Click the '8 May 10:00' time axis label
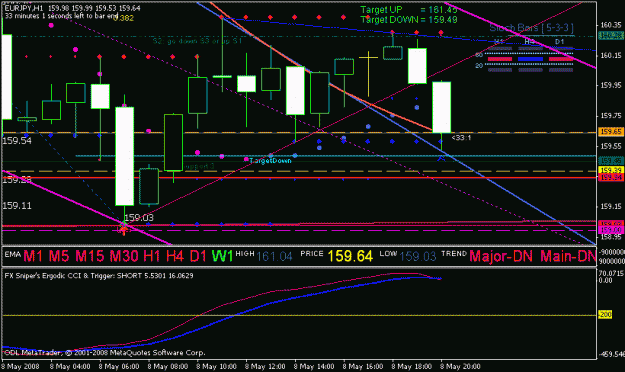Screen dimensions: 625x372 point(216,366)
